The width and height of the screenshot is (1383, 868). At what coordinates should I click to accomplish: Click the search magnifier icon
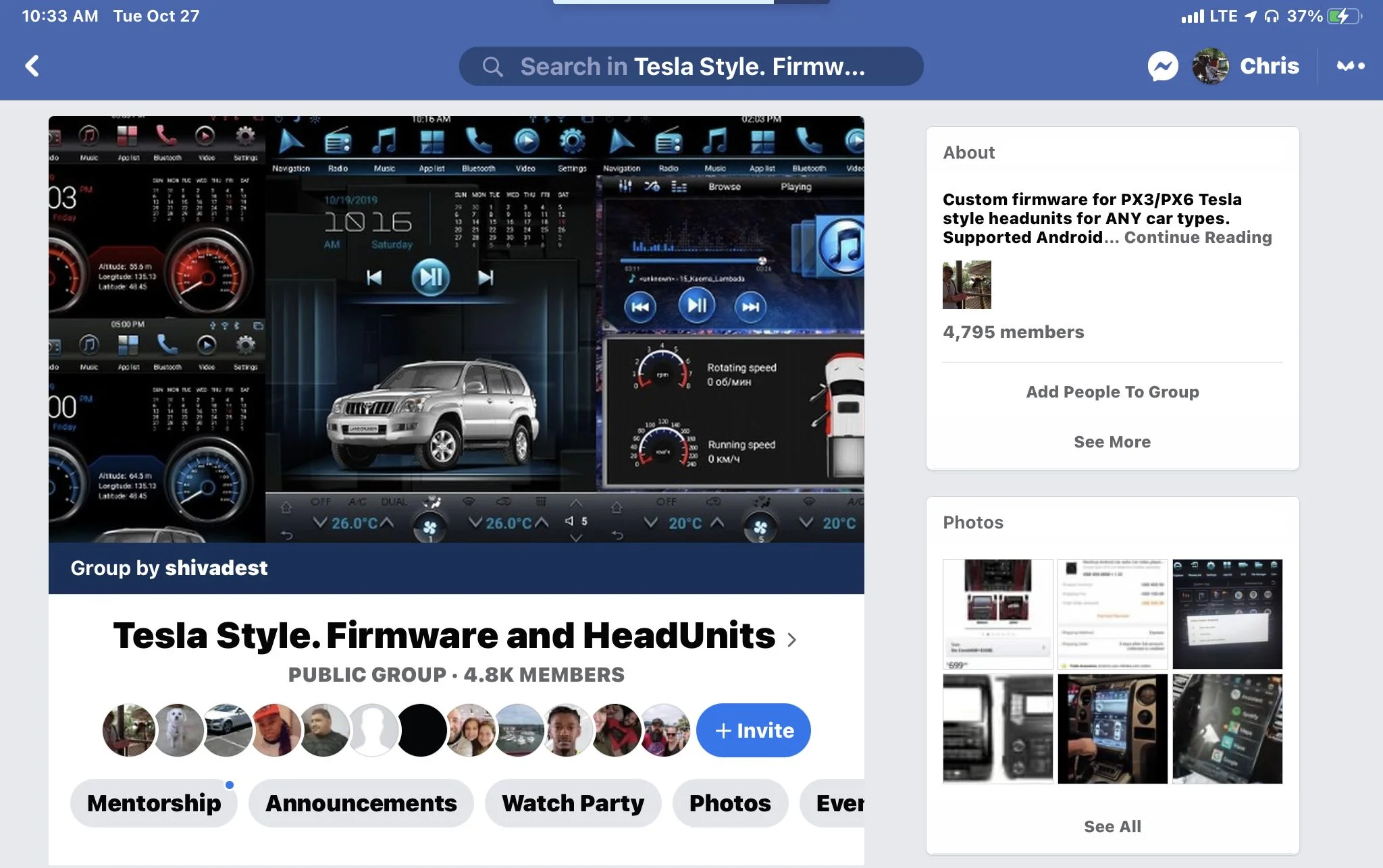(x=492, y=67)
